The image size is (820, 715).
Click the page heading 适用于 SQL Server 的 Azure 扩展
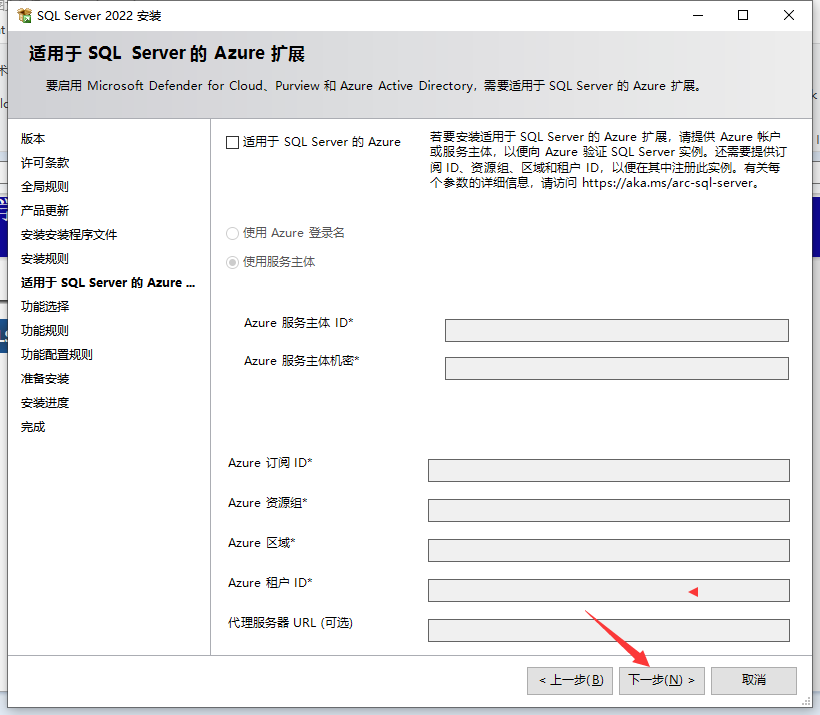click(167, 53)
